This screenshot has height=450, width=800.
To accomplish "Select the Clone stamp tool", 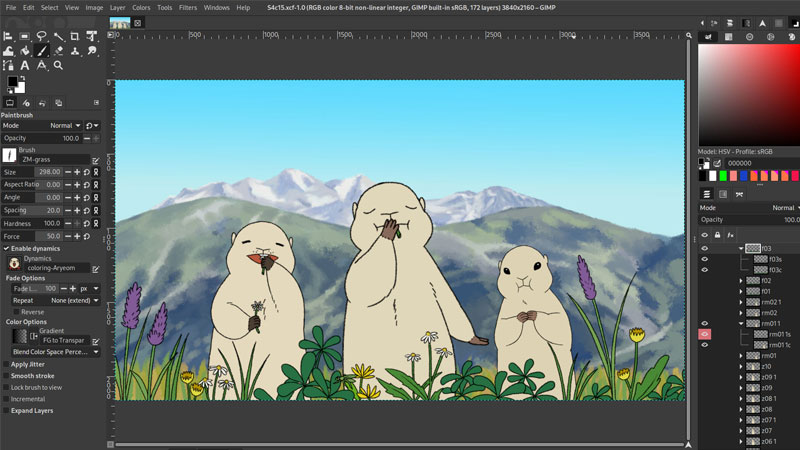I will [76, 51].
